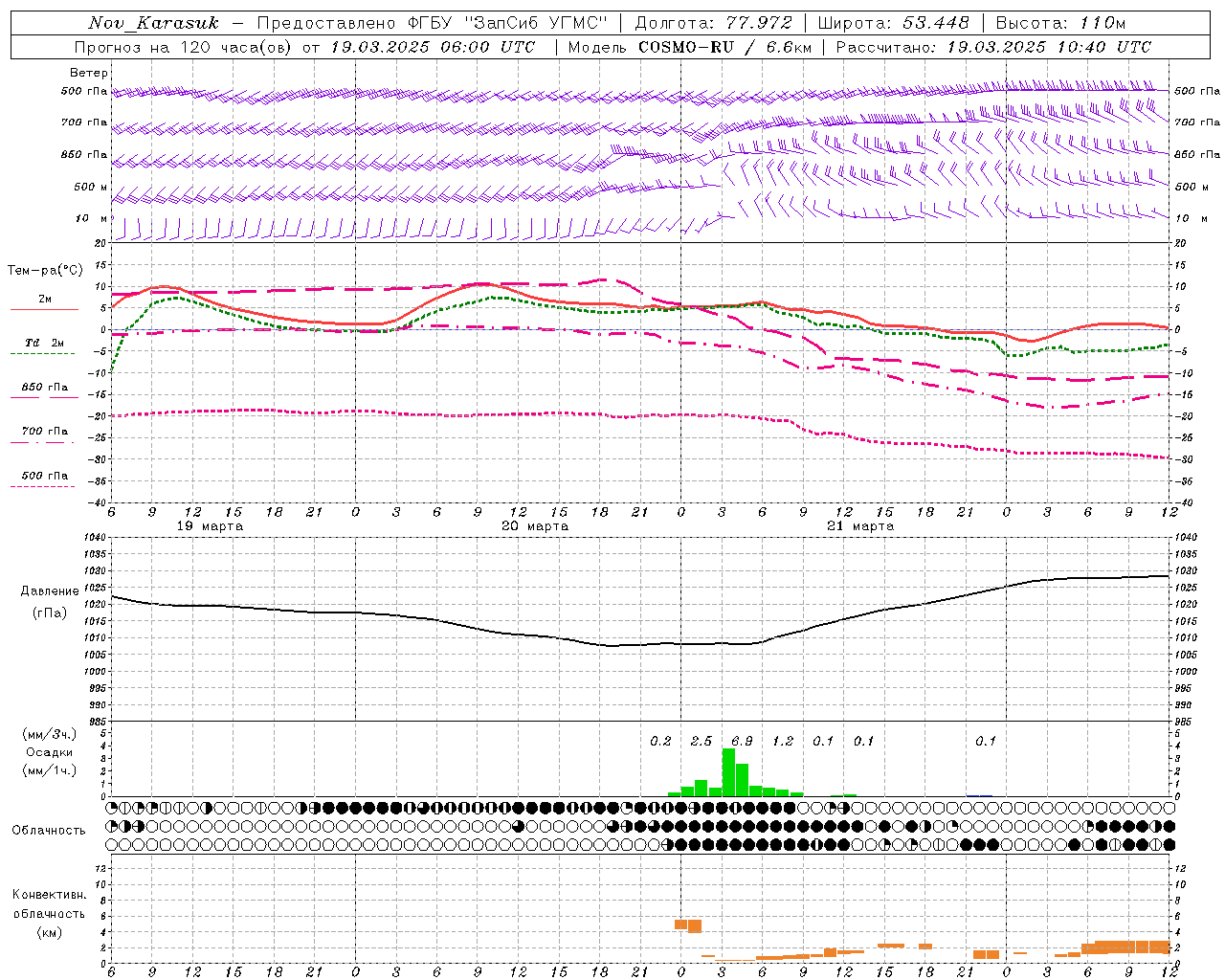Click the 500 гПа temperature legend entry
Viewport: 1225px width, 980px height.
(x=45, y=476)
